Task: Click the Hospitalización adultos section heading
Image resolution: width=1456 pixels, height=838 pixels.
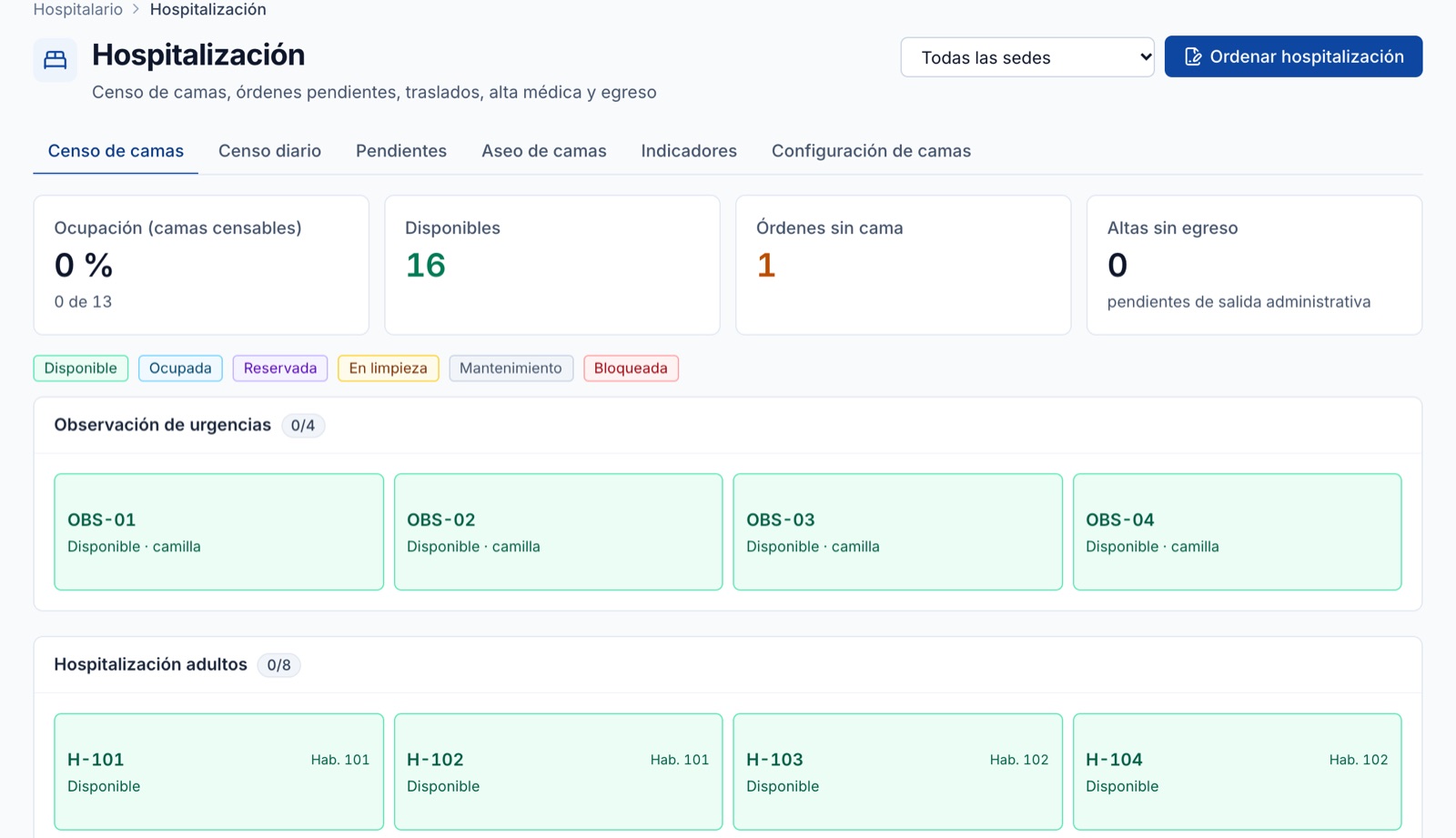Action: [150, 664]
